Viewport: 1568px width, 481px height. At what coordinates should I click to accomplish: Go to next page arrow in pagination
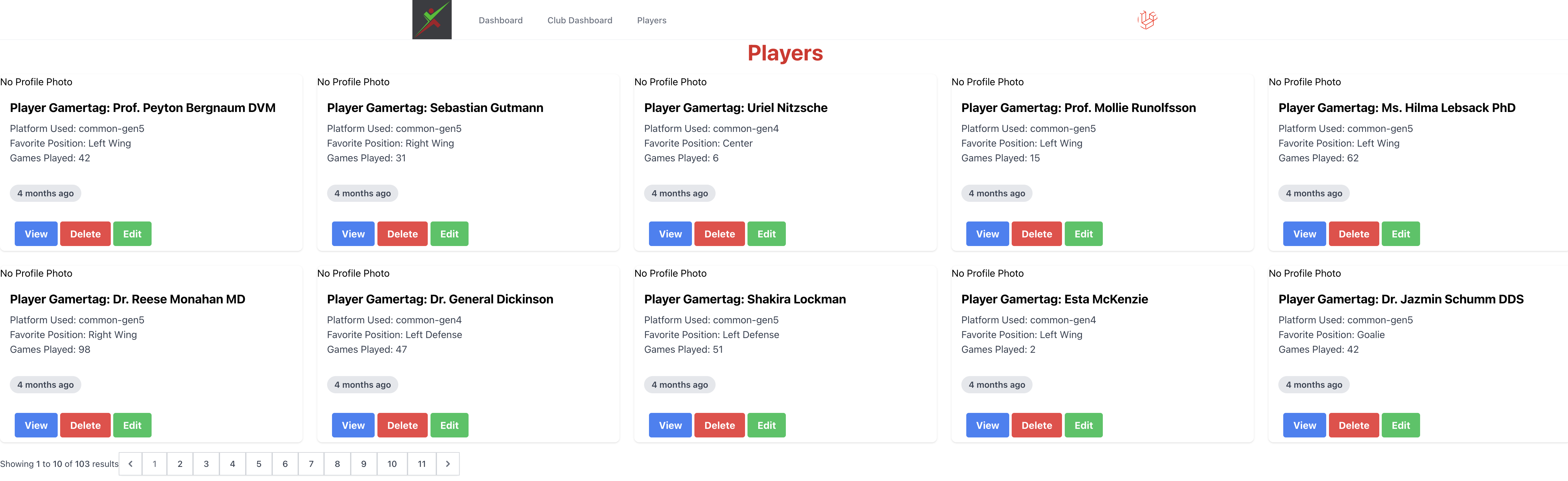pyautogui.click(x=448, y=464)
